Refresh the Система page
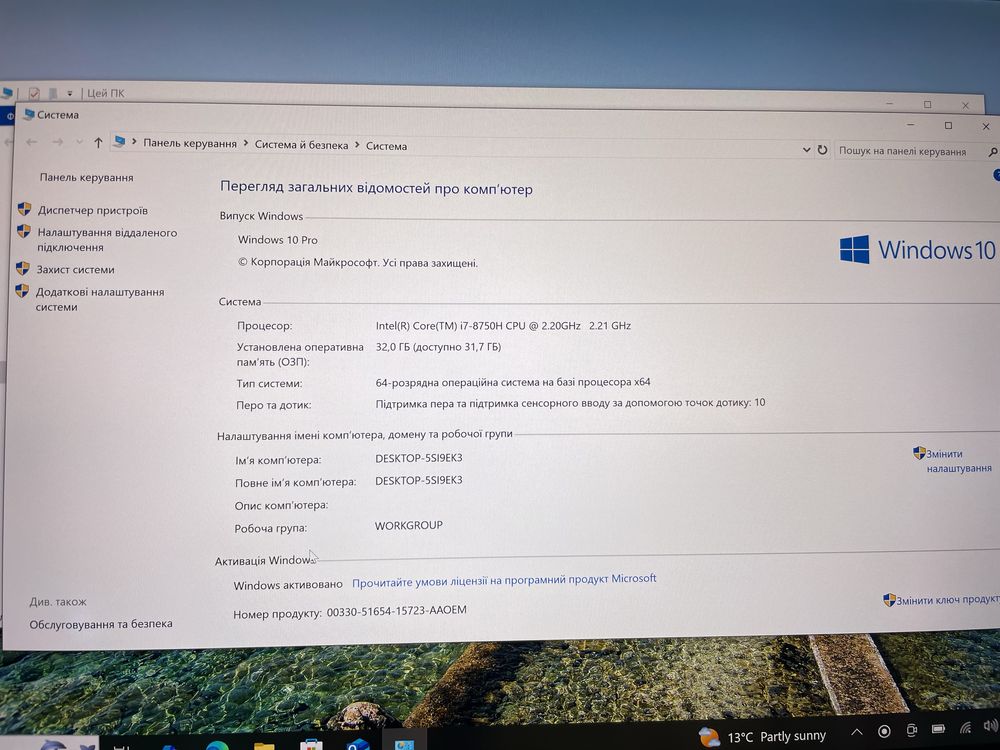 (x=822, y=150)
